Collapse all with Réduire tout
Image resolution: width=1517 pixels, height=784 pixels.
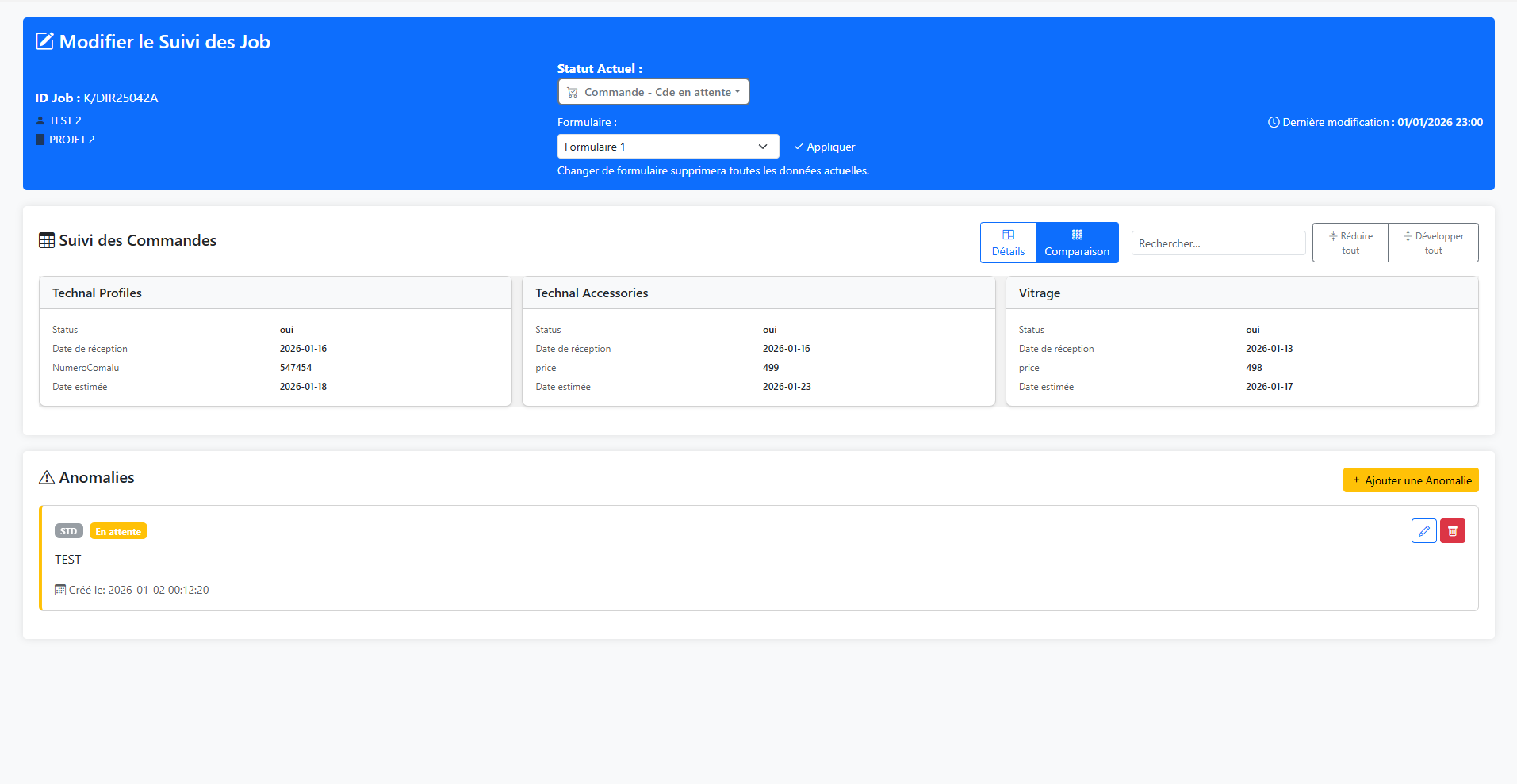coord(1350,243)
